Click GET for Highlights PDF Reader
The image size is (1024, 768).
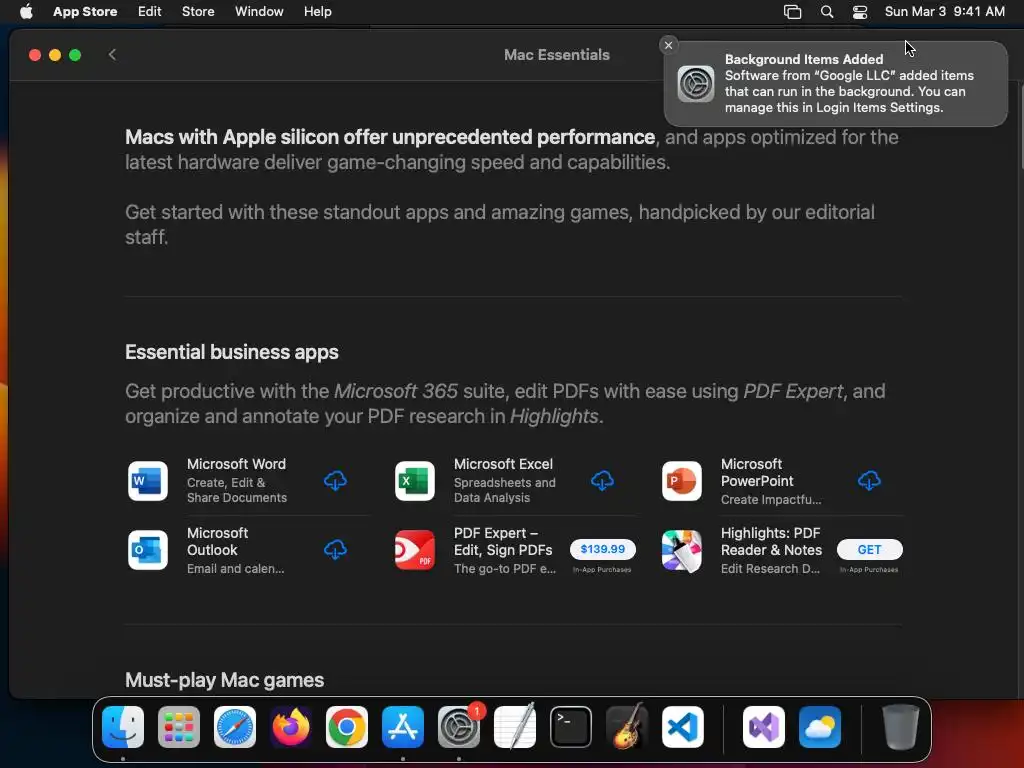[x=870, y=549]
